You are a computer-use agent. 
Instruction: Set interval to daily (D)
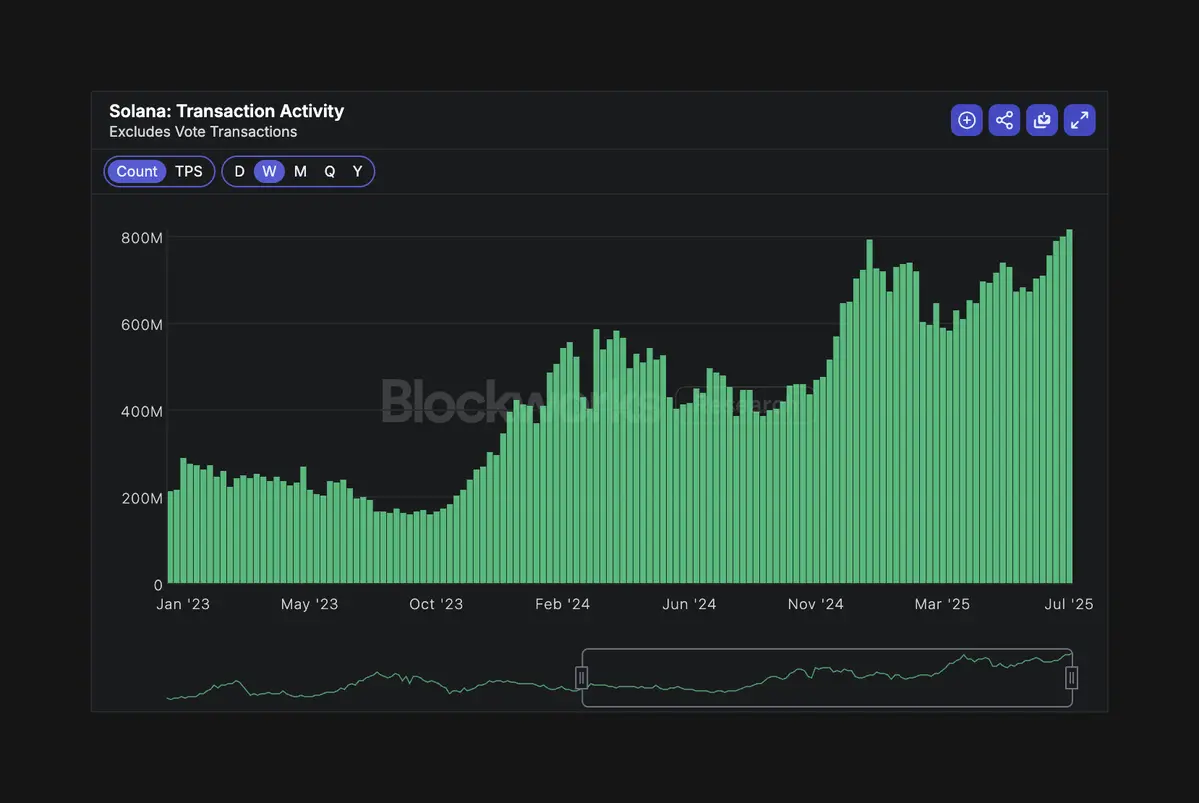239,171
